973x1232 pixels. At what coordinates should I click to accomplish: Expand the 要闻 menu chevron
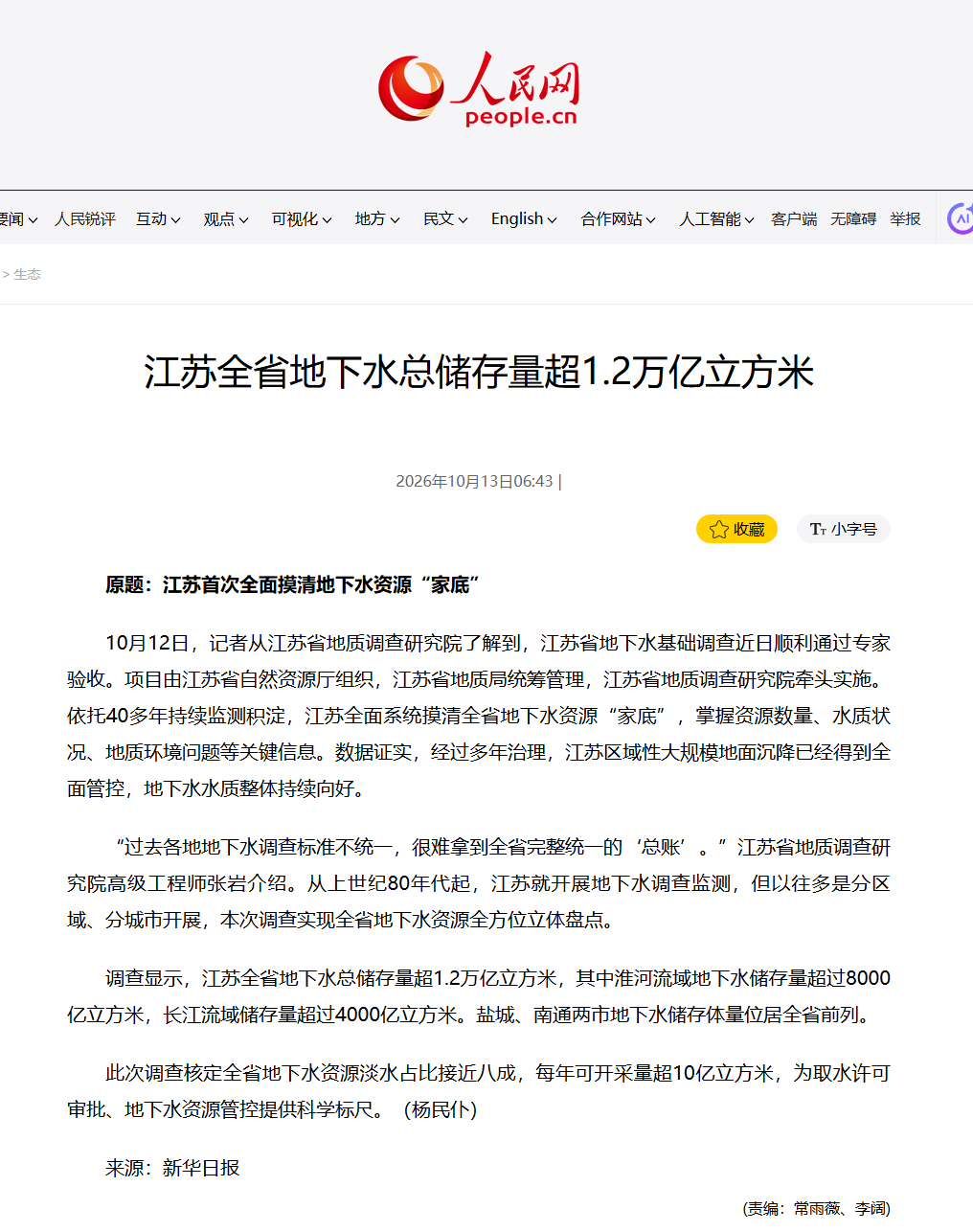point(33,220)
